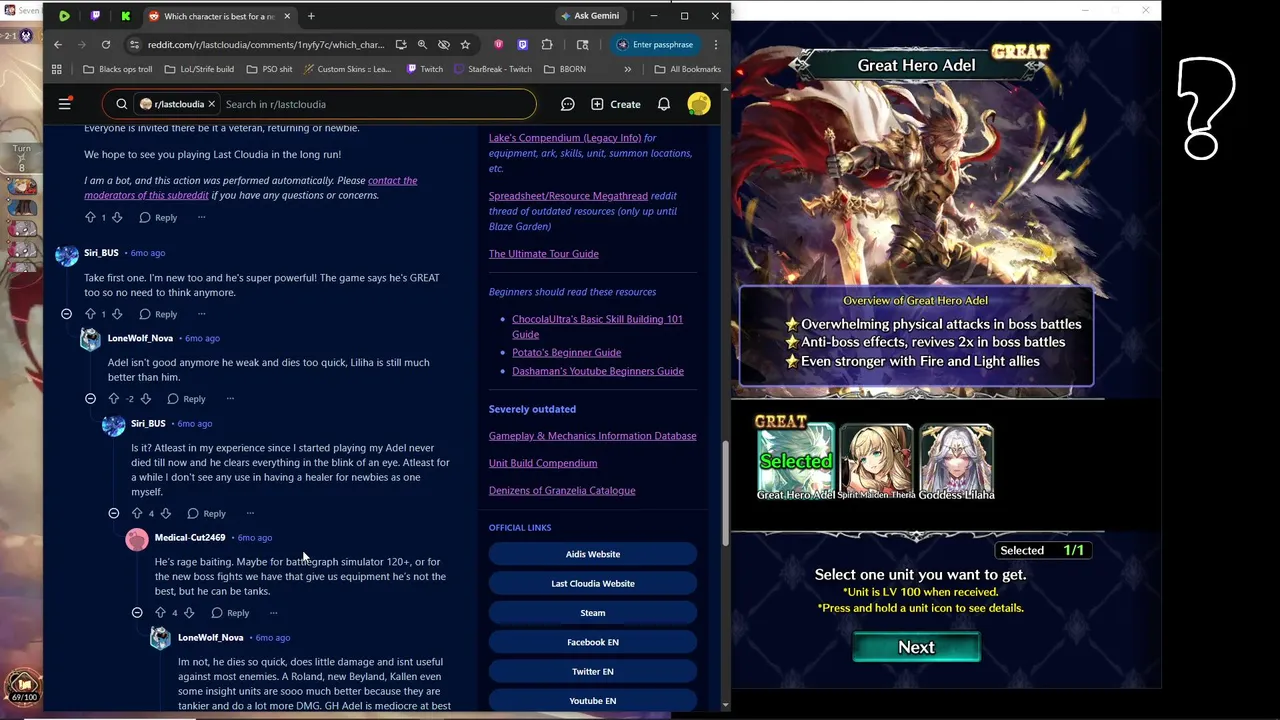Select Great Hero Adel unit icon in game
The image size is (1280, 720).
tap(796, 460)
